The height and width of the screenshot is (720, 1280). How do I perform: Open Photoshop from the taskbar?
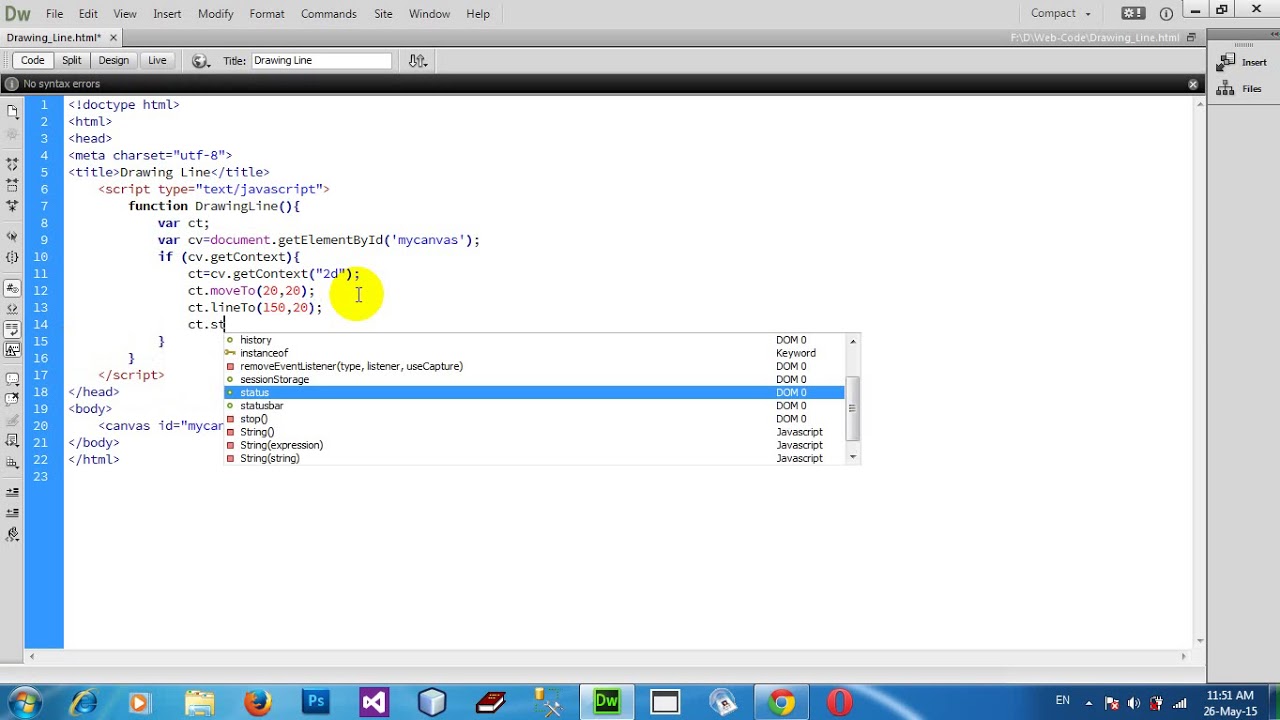[316, 702]
